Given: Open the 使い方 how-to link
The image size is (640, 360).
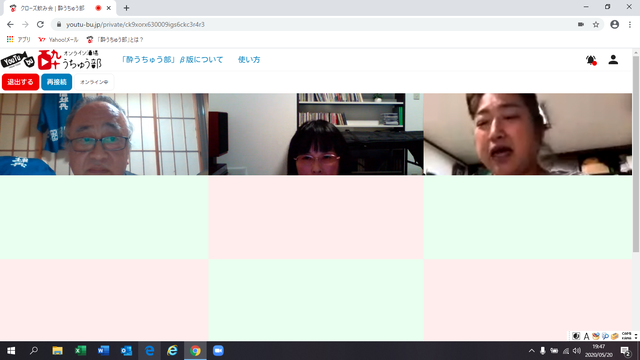Looking at the screenshot, I should (x=249, y=60).
